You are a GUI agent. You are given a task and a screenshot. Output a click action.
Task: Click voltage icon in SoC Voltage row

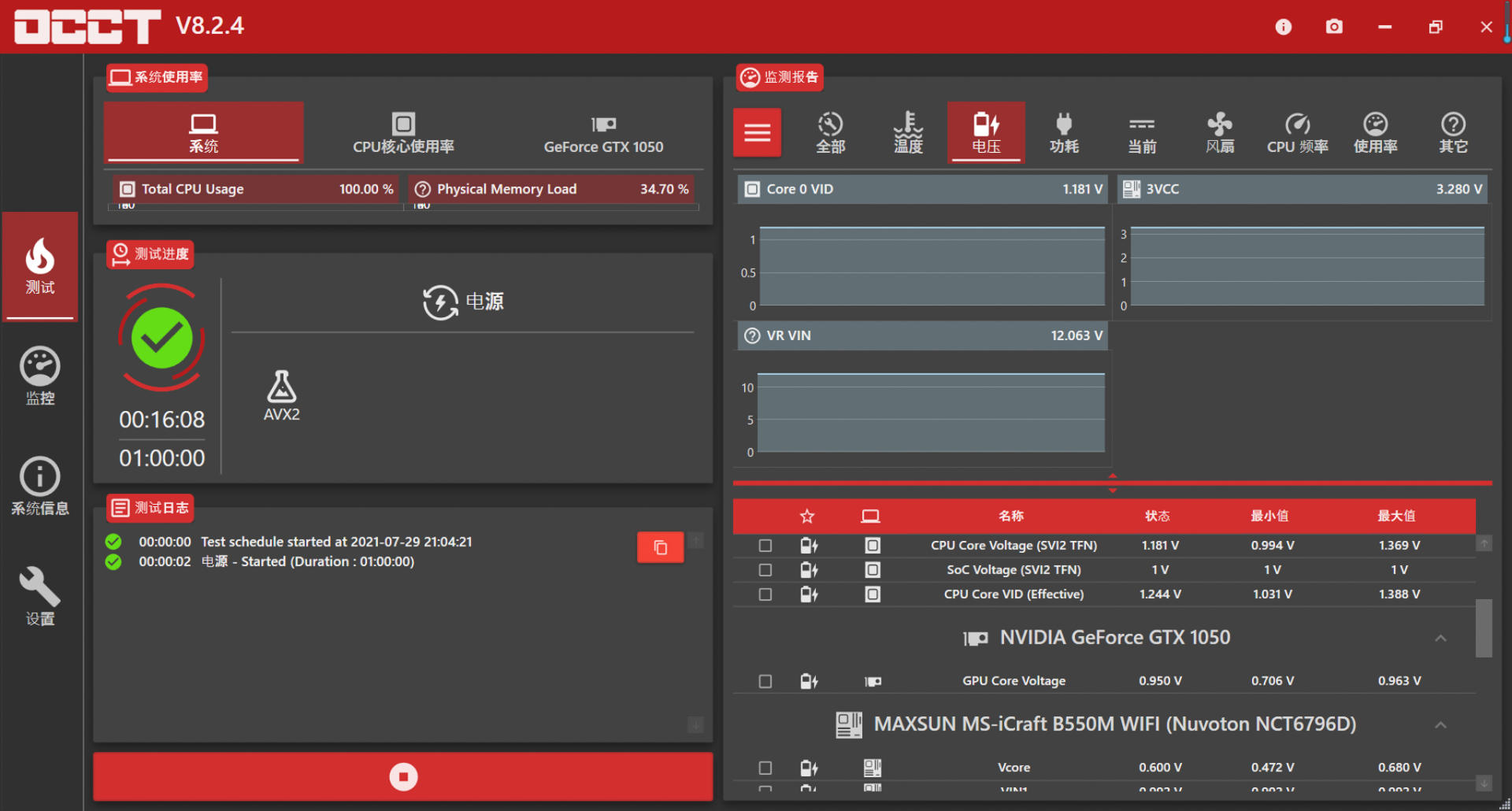809,570
